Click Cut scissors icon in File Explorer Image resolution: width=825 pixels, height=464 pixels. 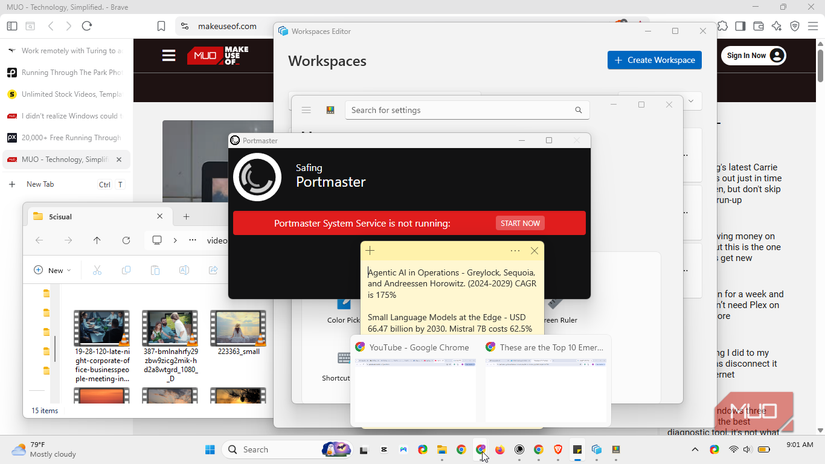[x=97, y=270]
